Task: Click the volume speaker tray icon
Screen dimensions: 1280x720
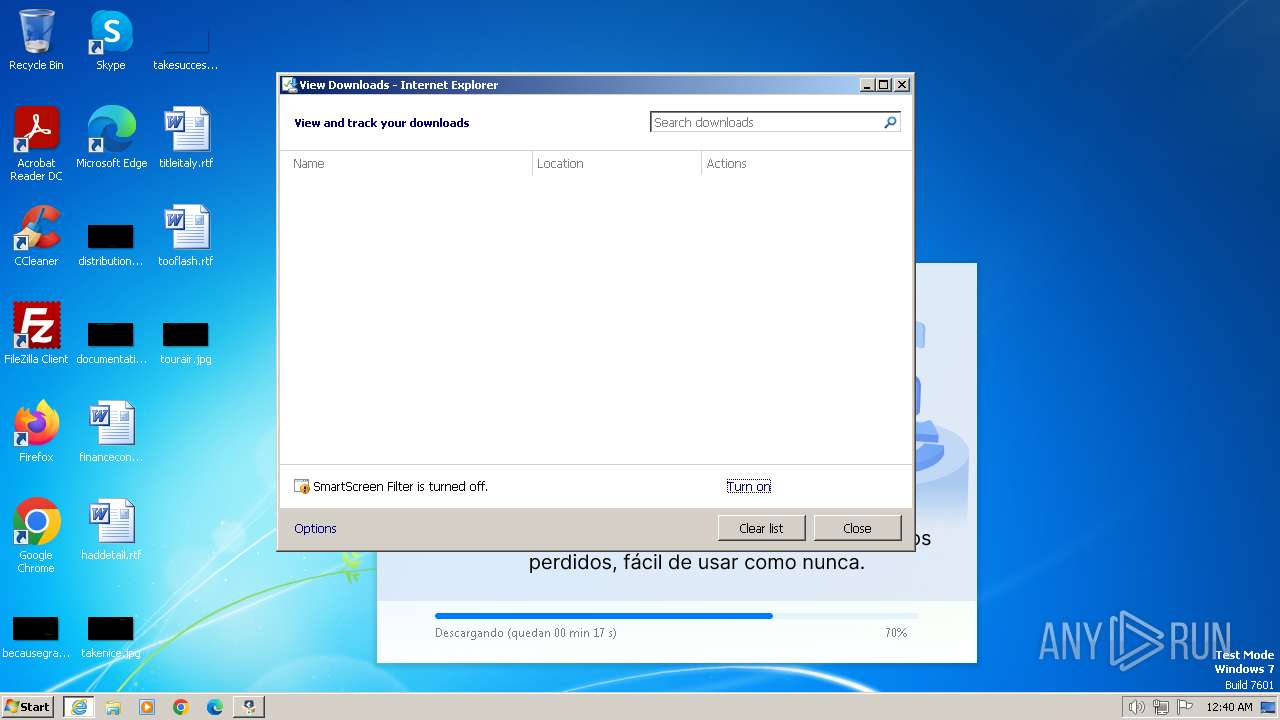Action: [x=1136, y=707]
